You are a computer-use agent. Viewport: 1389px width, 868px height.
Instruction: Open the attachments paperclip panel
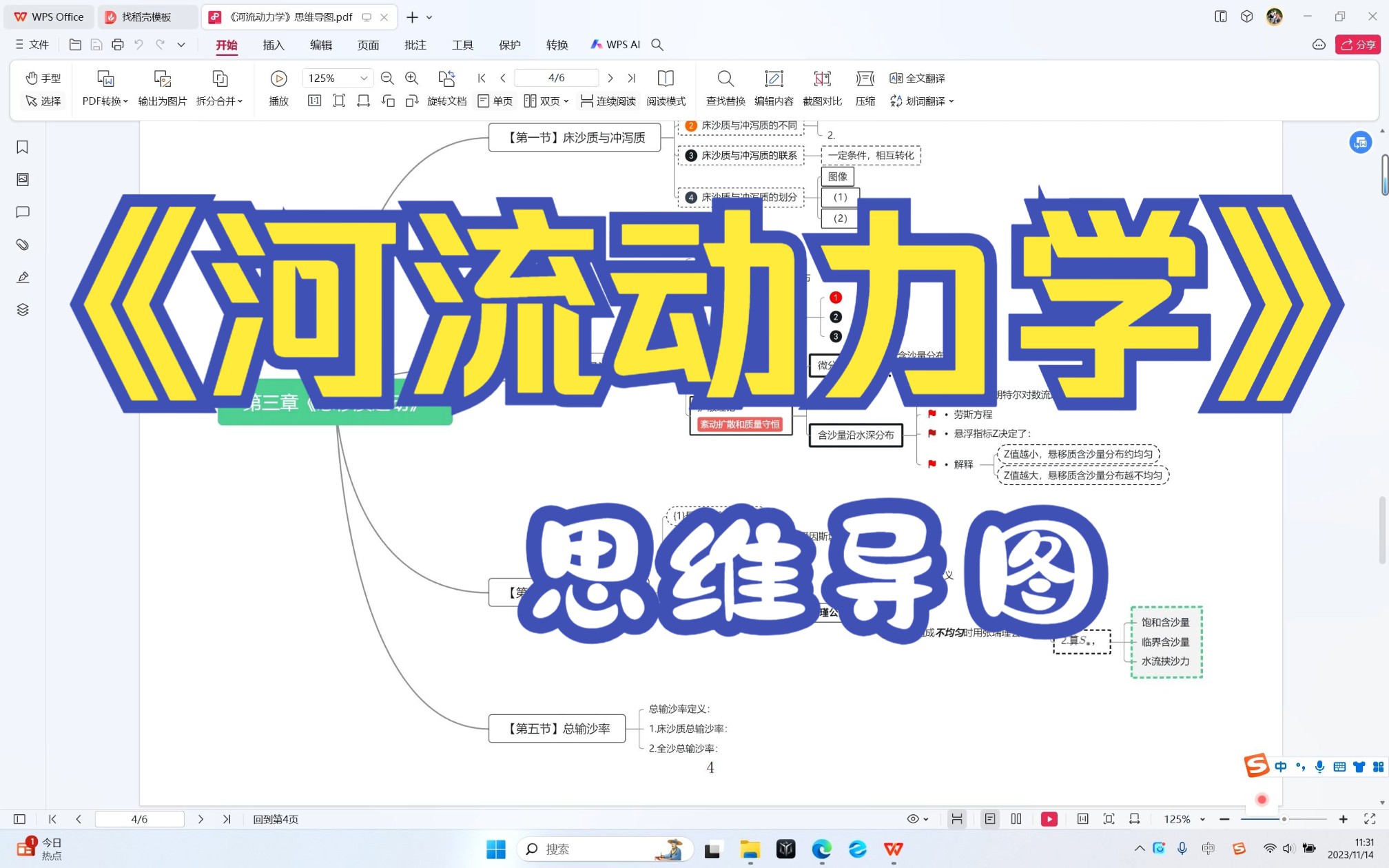pyautogui.click(x=22, y=245)
